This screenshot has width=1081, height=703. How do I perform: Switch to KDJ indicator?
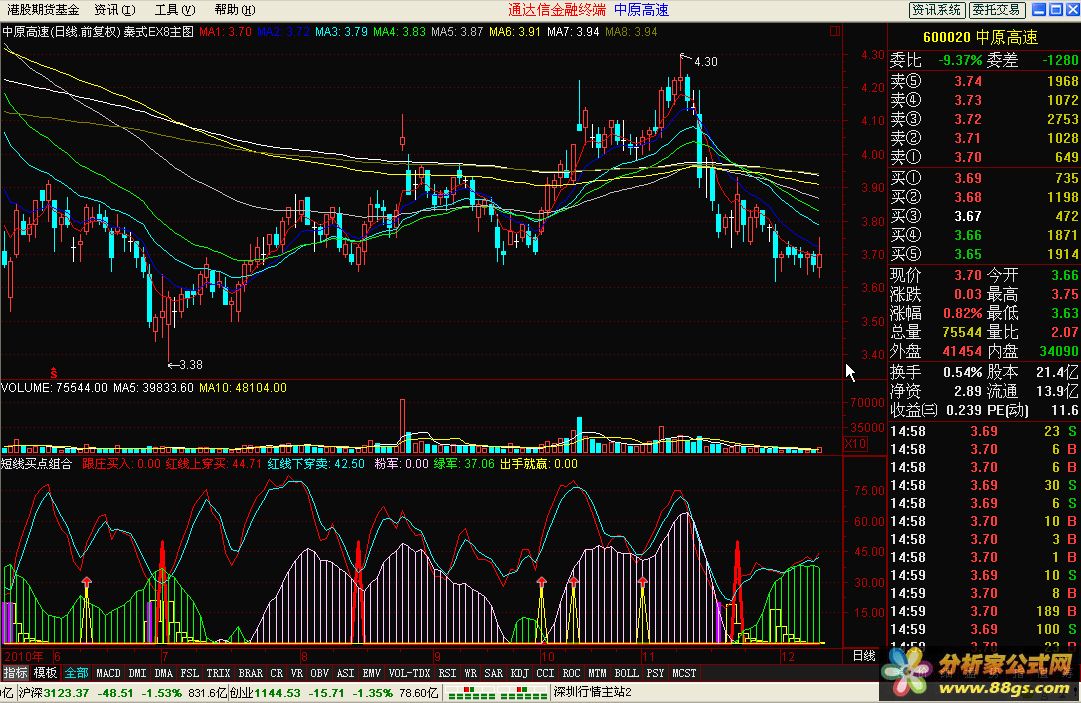pos(520,673)
